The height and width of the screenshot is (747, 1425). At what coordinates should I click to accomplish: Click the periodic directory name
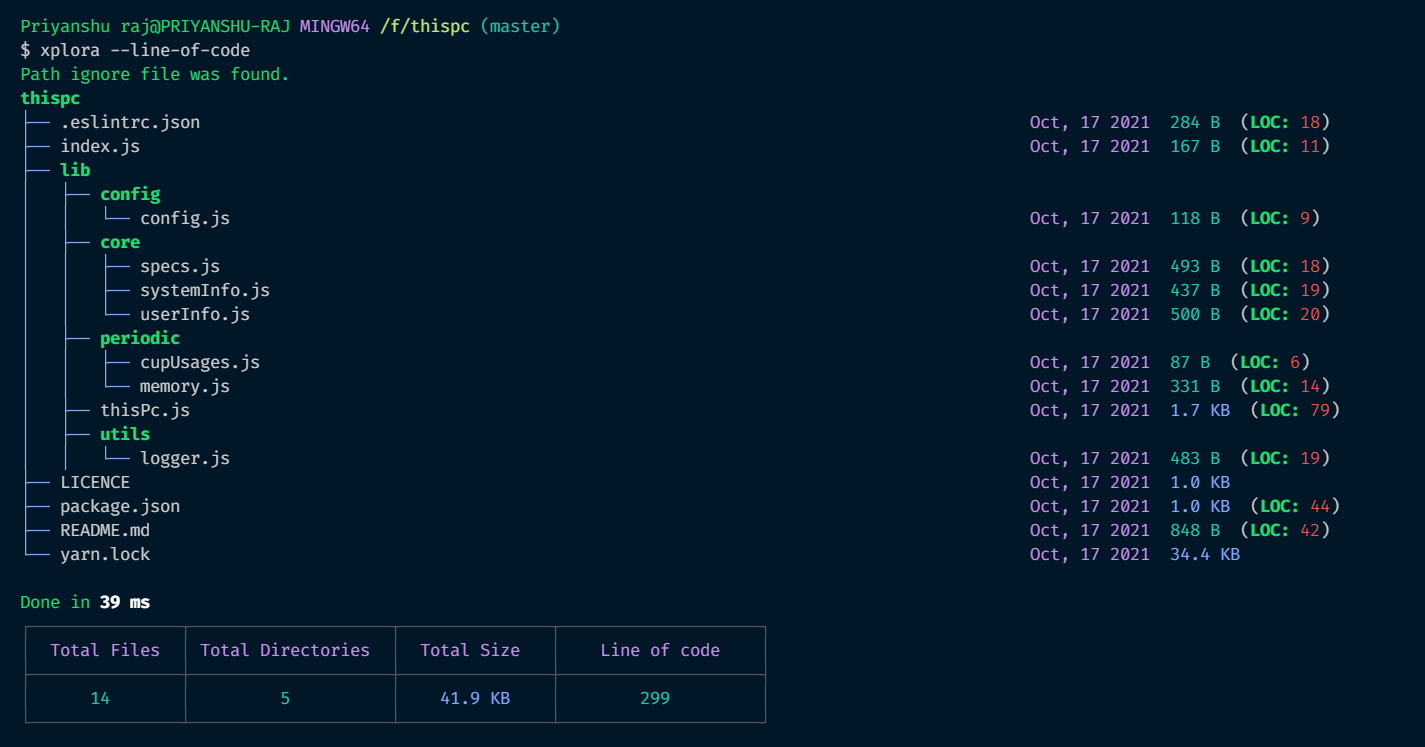click(x=140, y=338)
